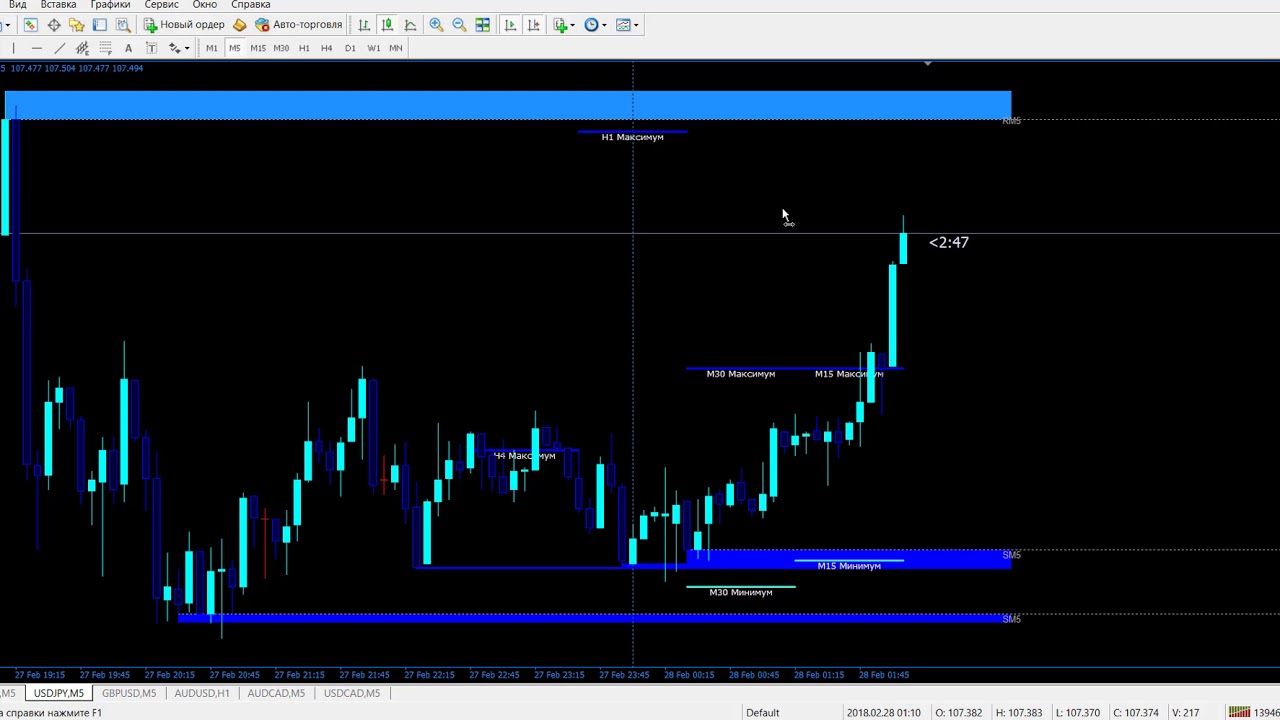The height and width of the screenshot is (720, 1280).
Task: Select the horizontal line tool
Action: coord(37,48)
